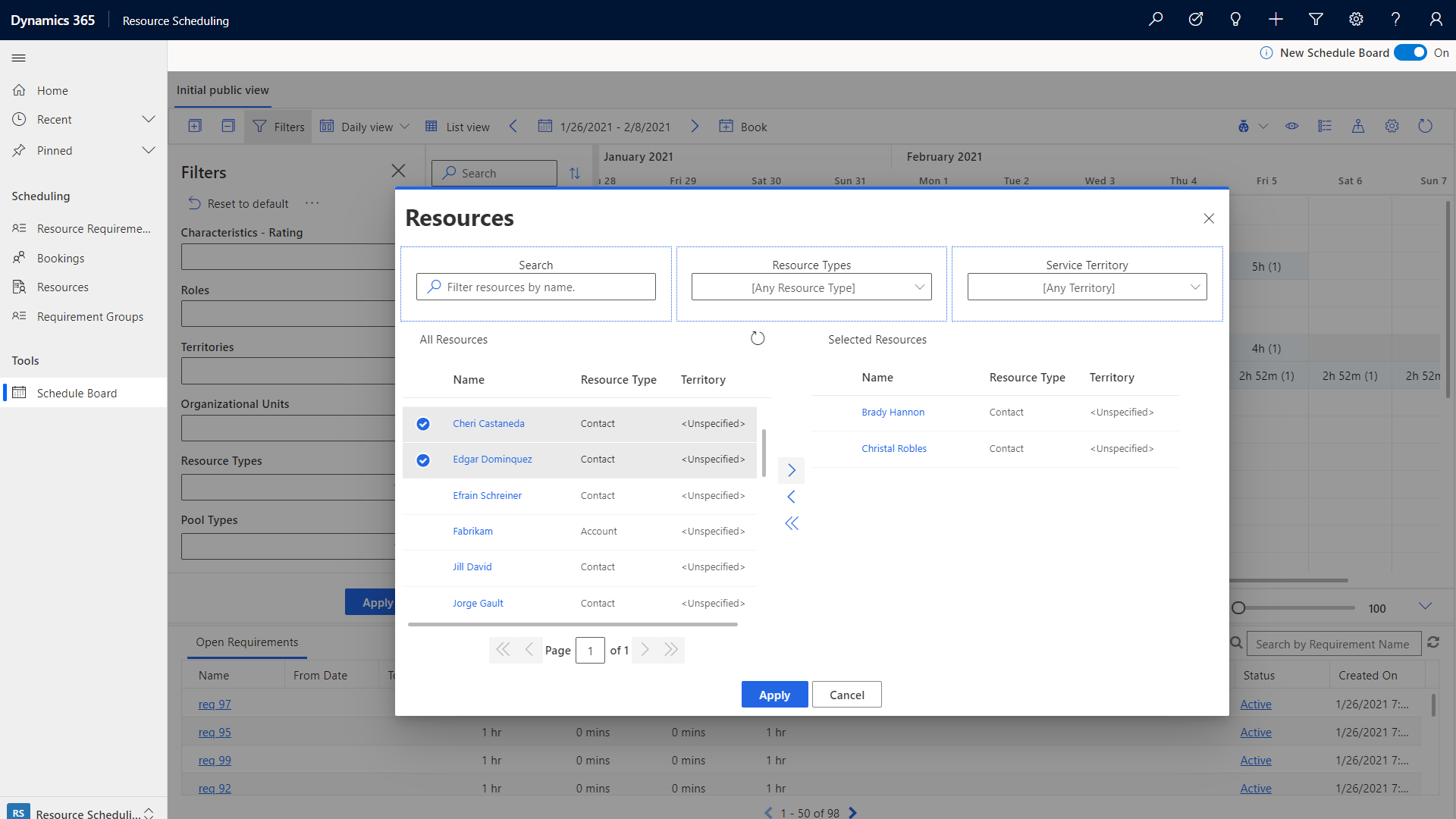Click Apply button to confirm resources
The height and width of the screenshot is (819, 1456).
coord(775,694)
